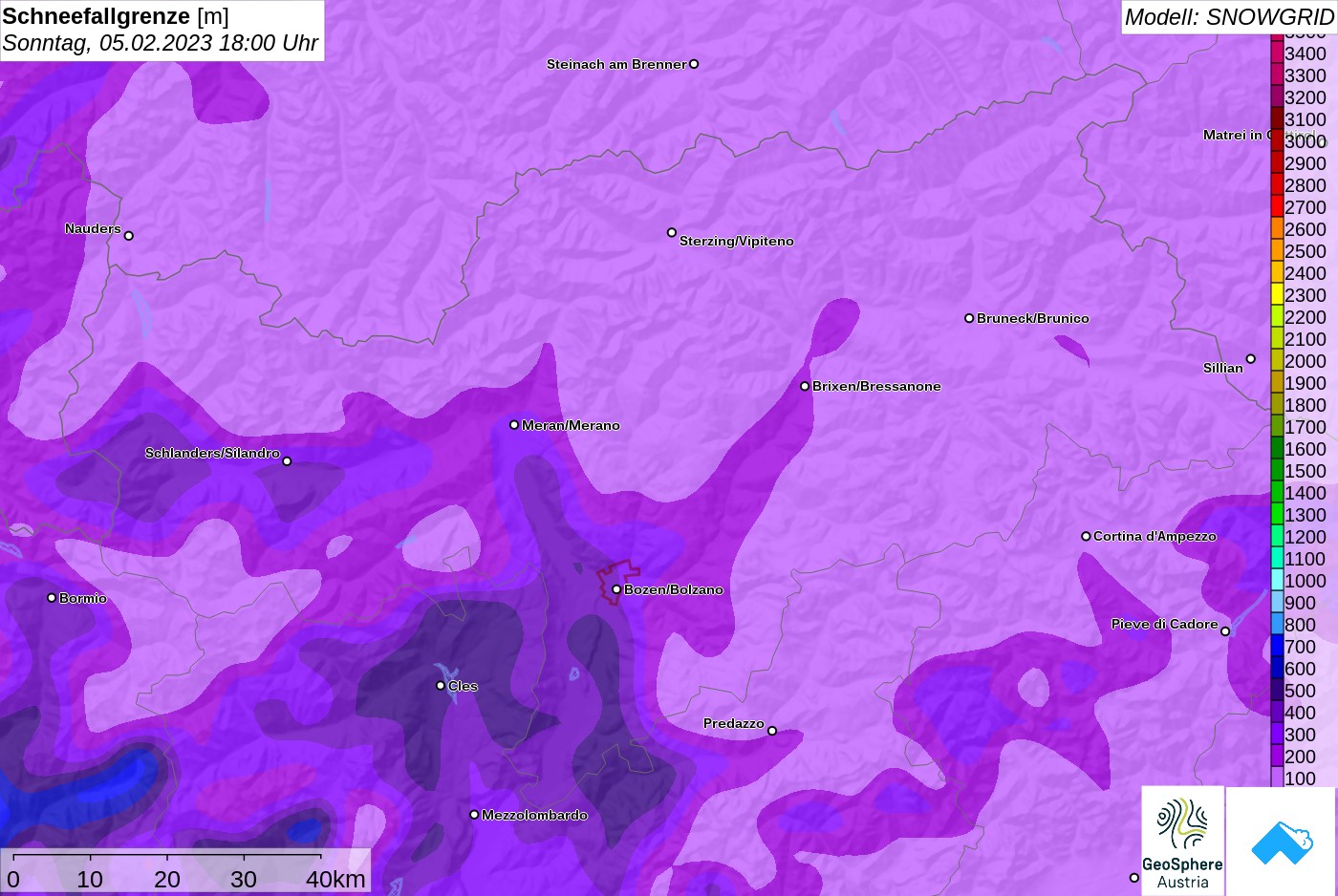
Task: Click the legend value '100'
Action: coord(1300,779)
